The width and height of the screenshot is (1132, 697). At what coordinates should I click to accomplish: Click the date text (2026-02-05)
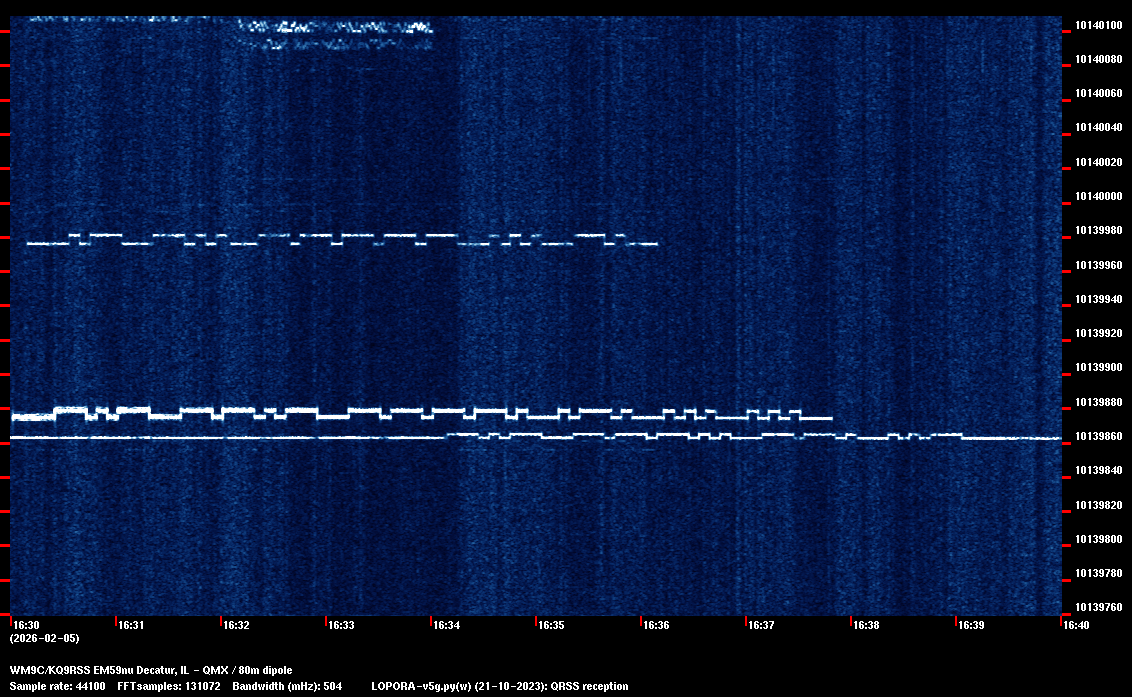[44, 638]
